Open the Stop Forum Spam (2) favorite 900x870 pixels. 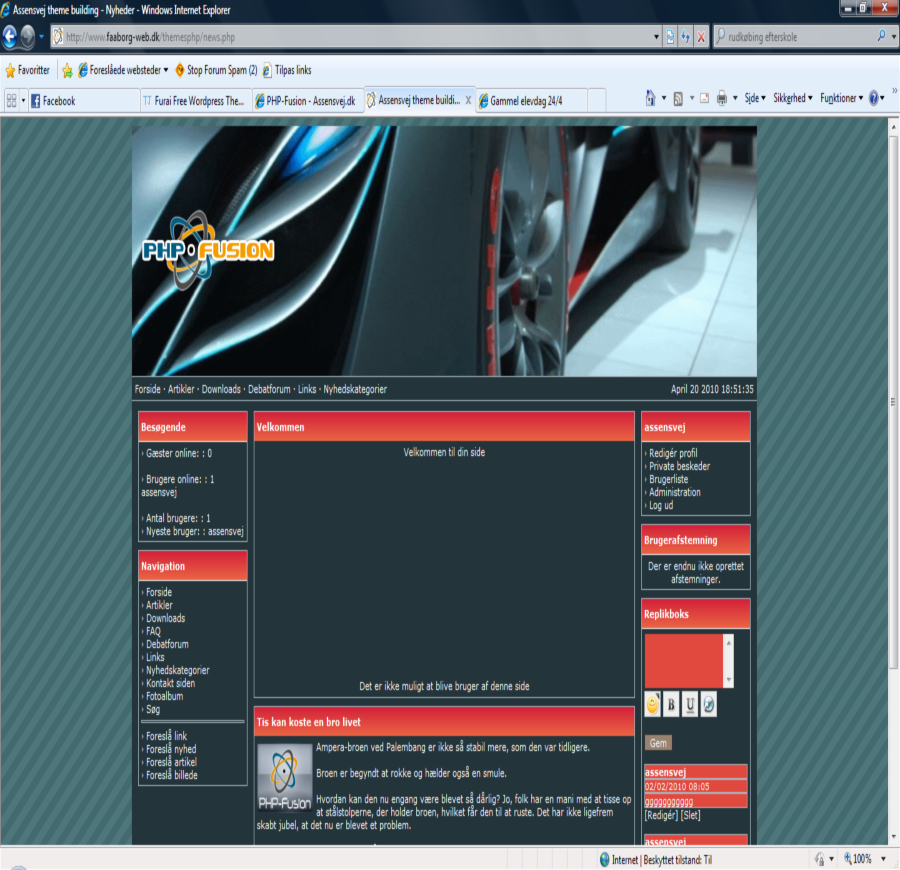(216, 70)
